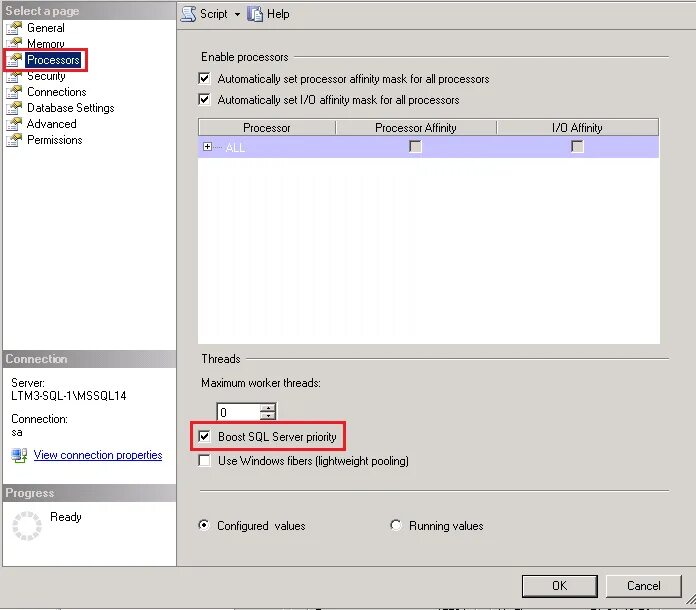Open the Connections page
The image size is (696, 610).
tap(57, 92)
